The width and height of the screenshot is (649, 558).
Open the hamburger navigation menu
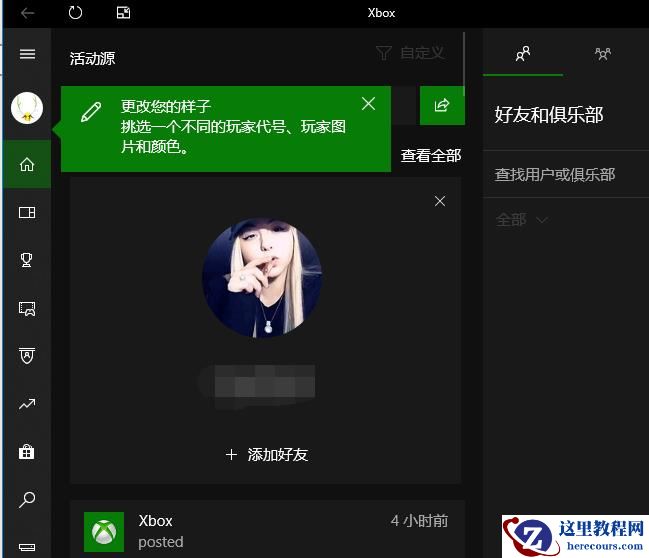click(27, 54)
